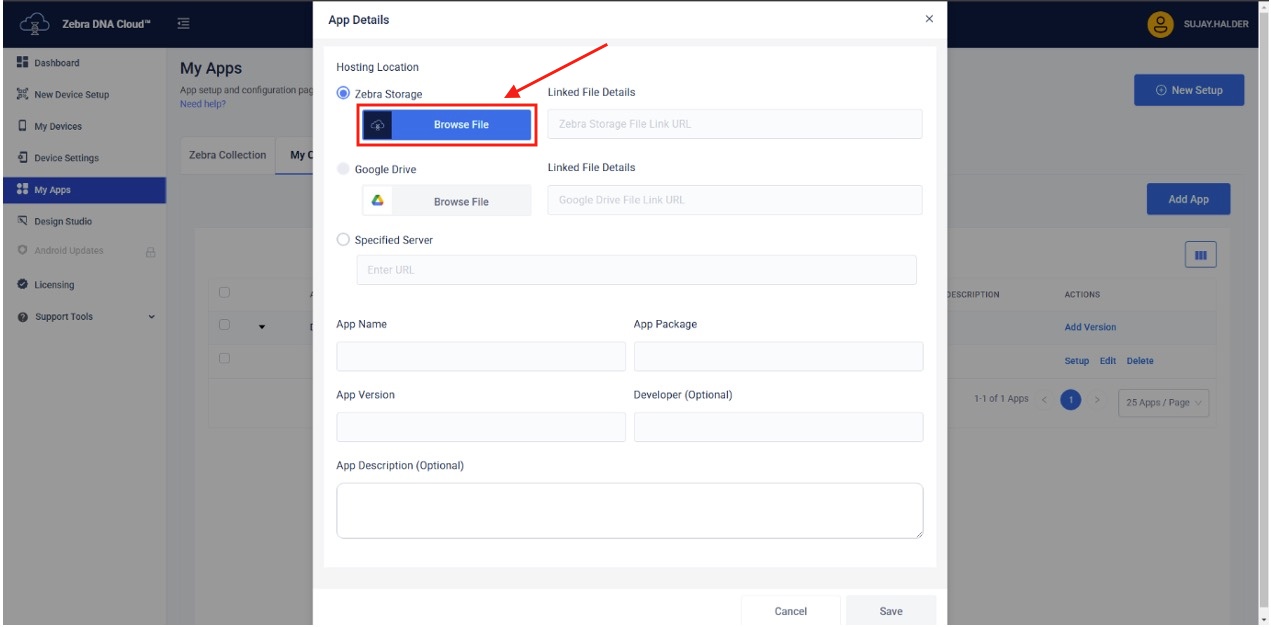Select the Zebra Storage radio button
Viewport: 1271px width, 627px height.
(x=344, y=93)
